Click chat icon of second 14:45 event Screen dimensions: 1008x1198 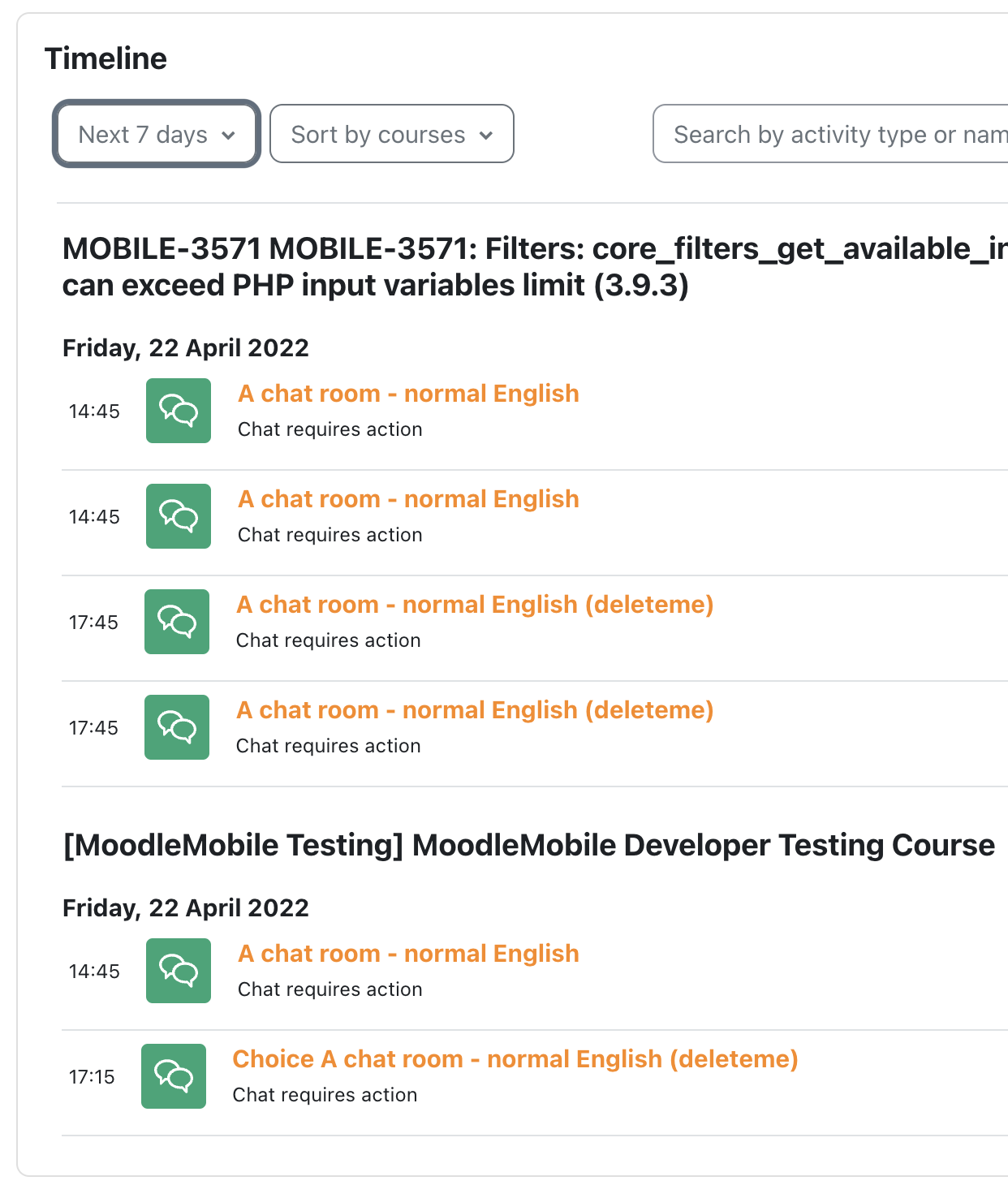pos(179,516)
